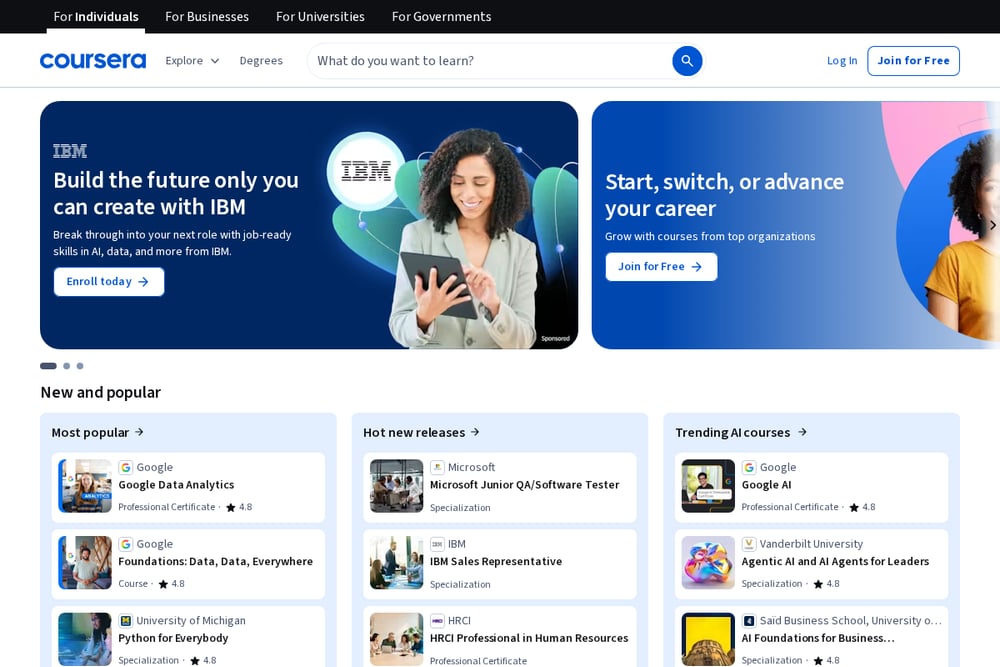Click the Google AI course title
1000x667 pixels.
coord(766,485)
